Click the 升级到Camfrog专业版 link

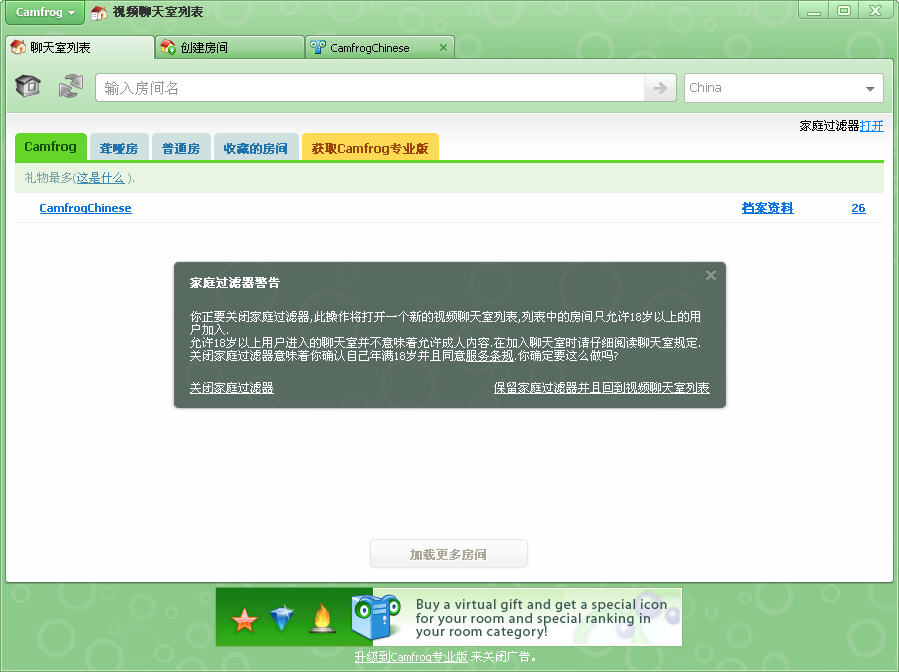click(411, 657)
